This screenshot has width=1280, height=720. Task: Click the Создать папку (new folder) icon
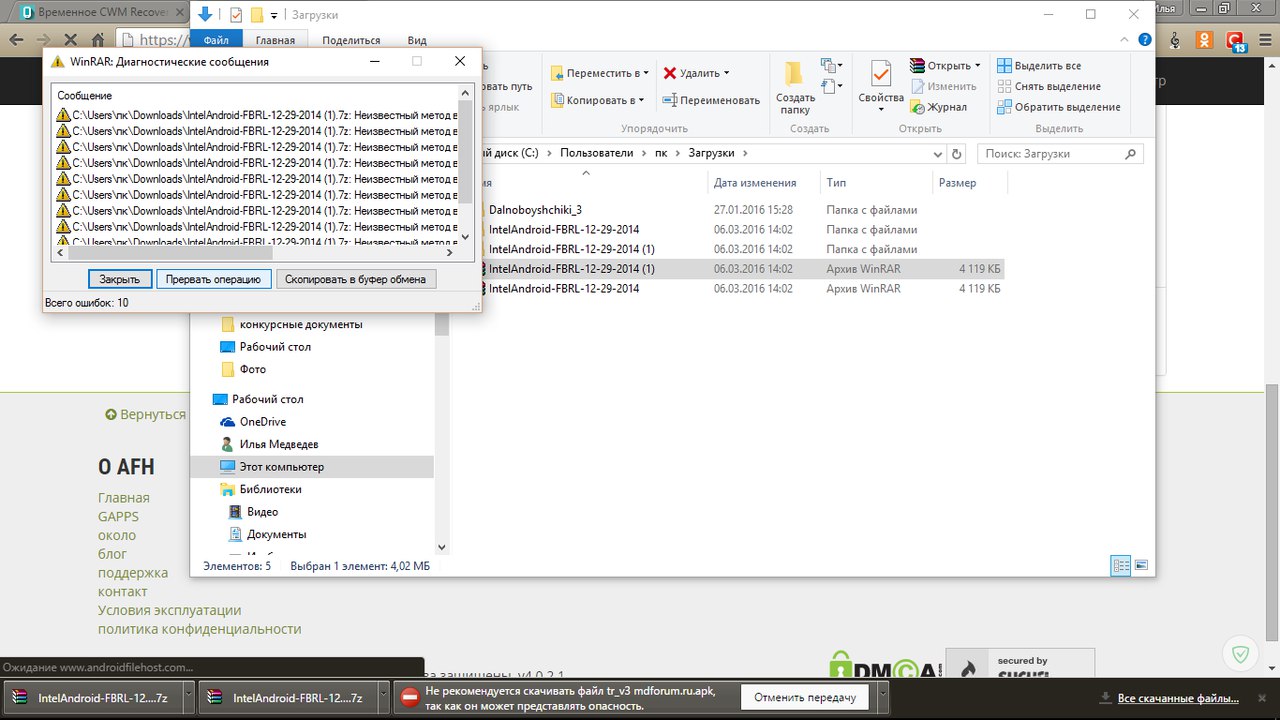[x=794, y=76]
